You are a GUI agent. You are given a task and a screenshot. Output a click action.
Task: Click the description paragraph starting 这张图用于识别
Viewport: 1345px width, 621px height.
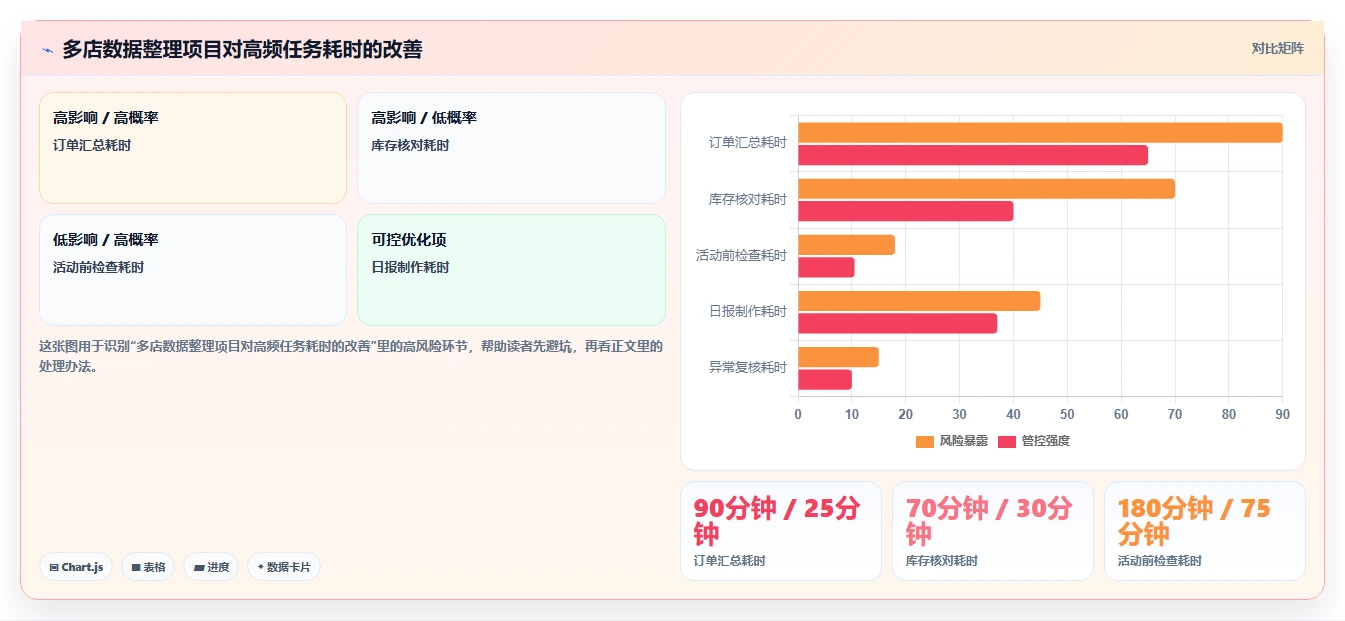point(351,356)
